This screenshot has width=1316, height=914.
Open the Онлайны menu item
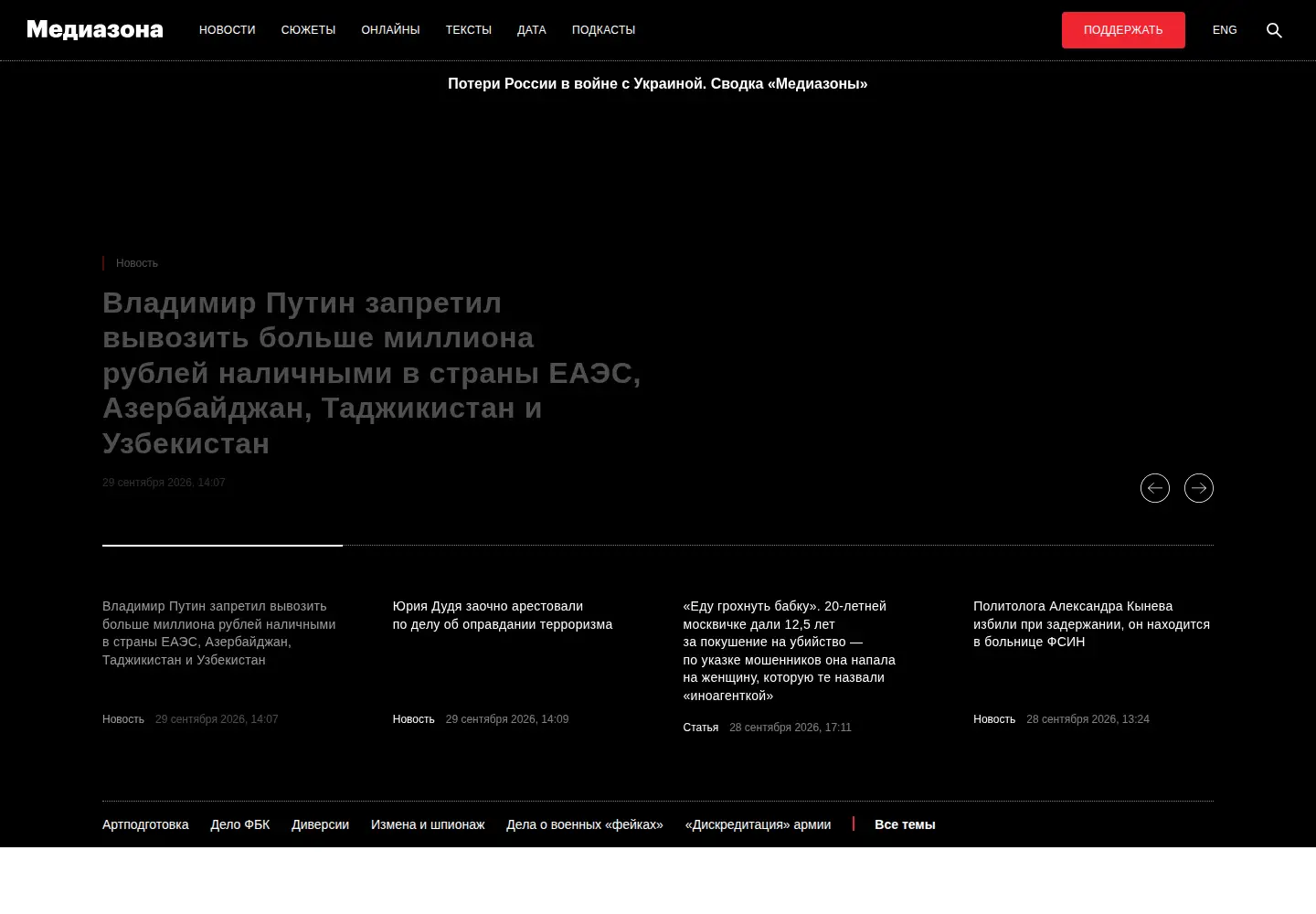(x=390, y=30)
